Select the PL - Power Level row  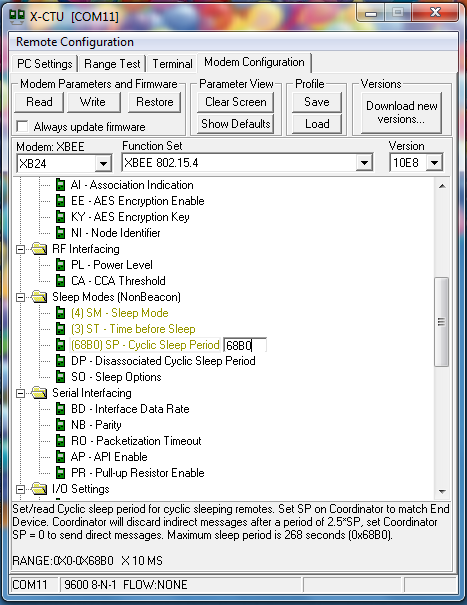112,265
